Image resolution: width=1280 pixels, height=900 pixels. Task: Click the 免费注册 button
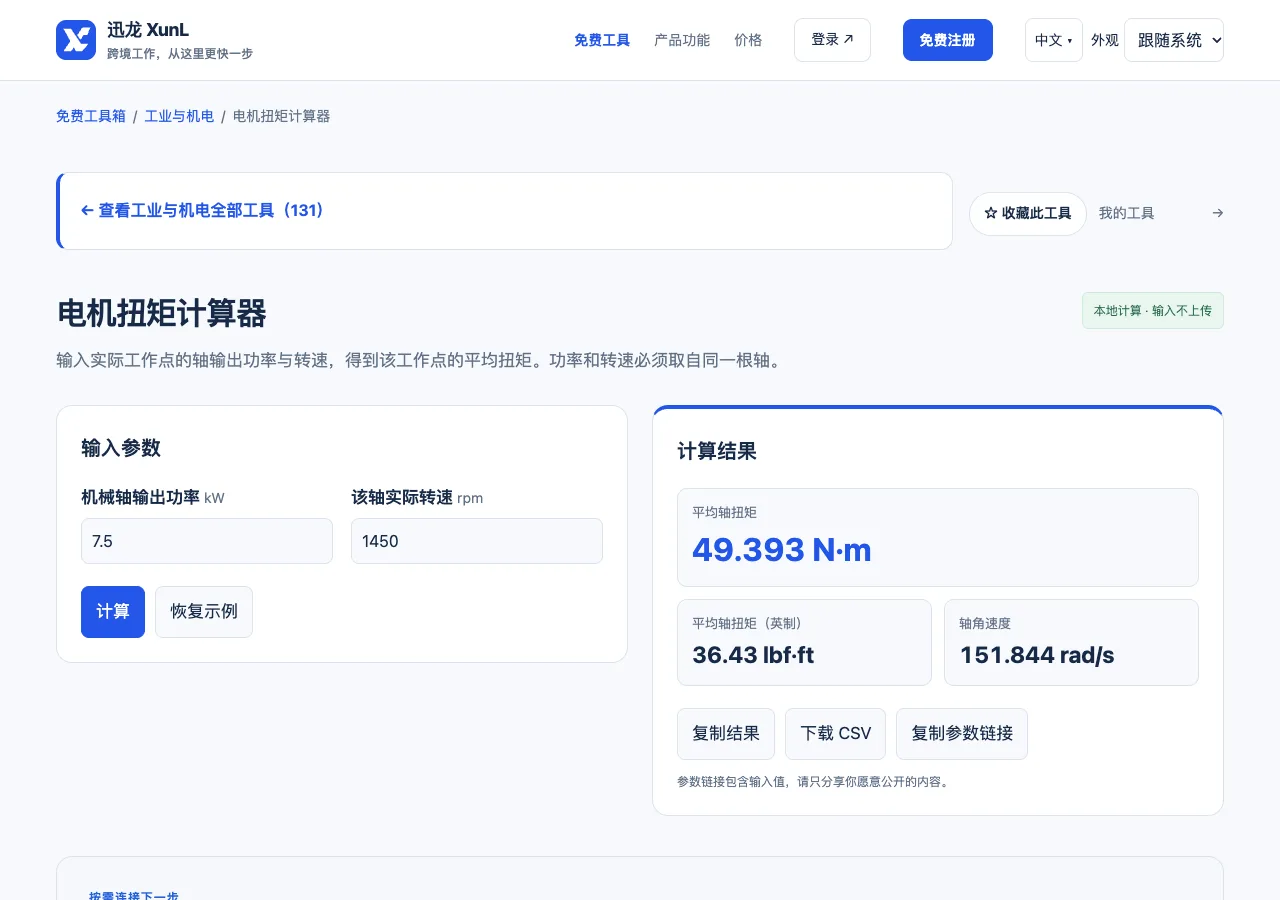pos(948,40)
